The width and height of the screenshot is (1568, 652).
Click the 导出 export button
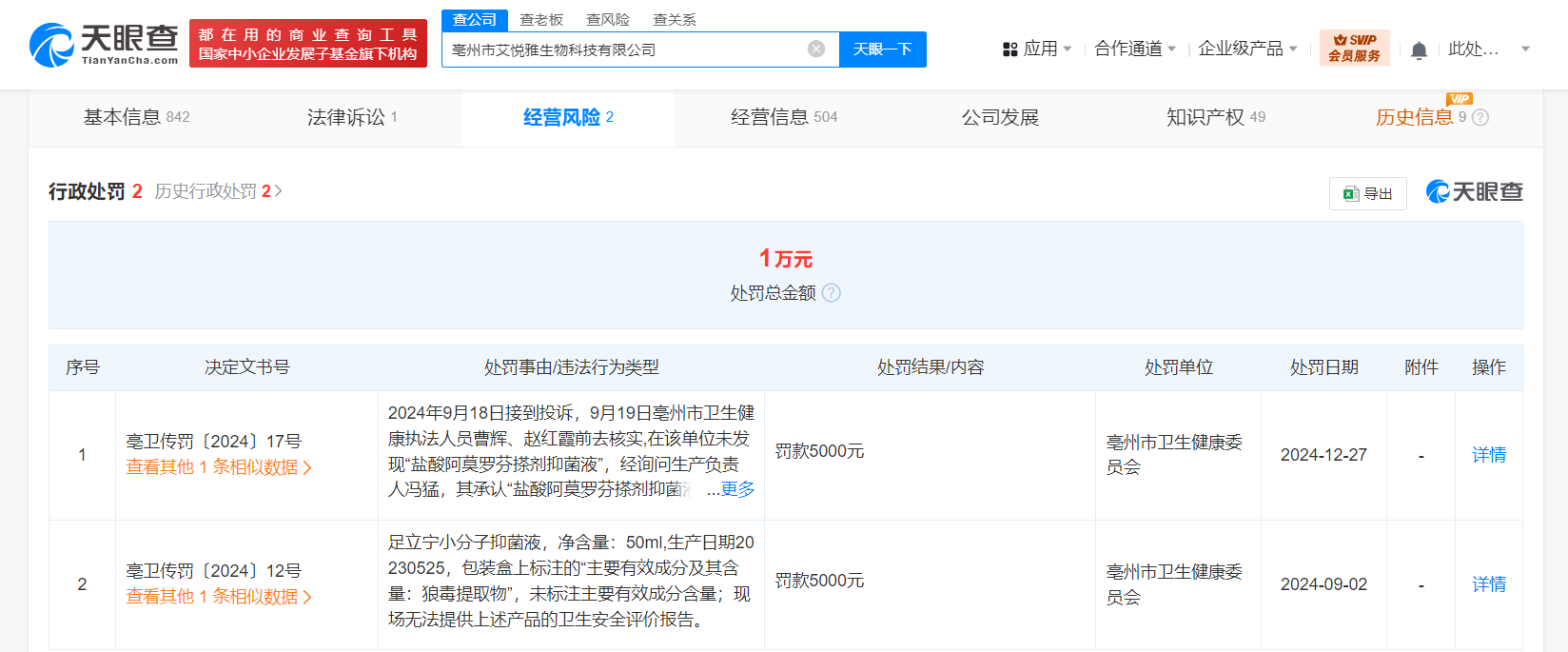point(1368,194)
